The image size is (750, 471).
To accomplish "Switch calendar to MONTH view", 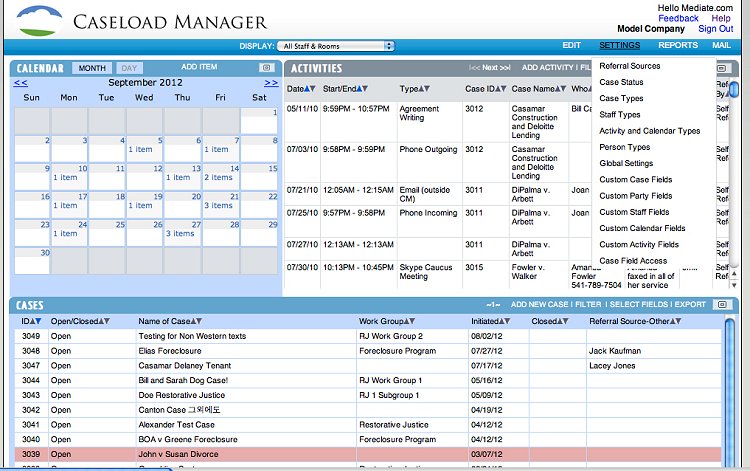I will pyautogui.click(x=92, y=68).
